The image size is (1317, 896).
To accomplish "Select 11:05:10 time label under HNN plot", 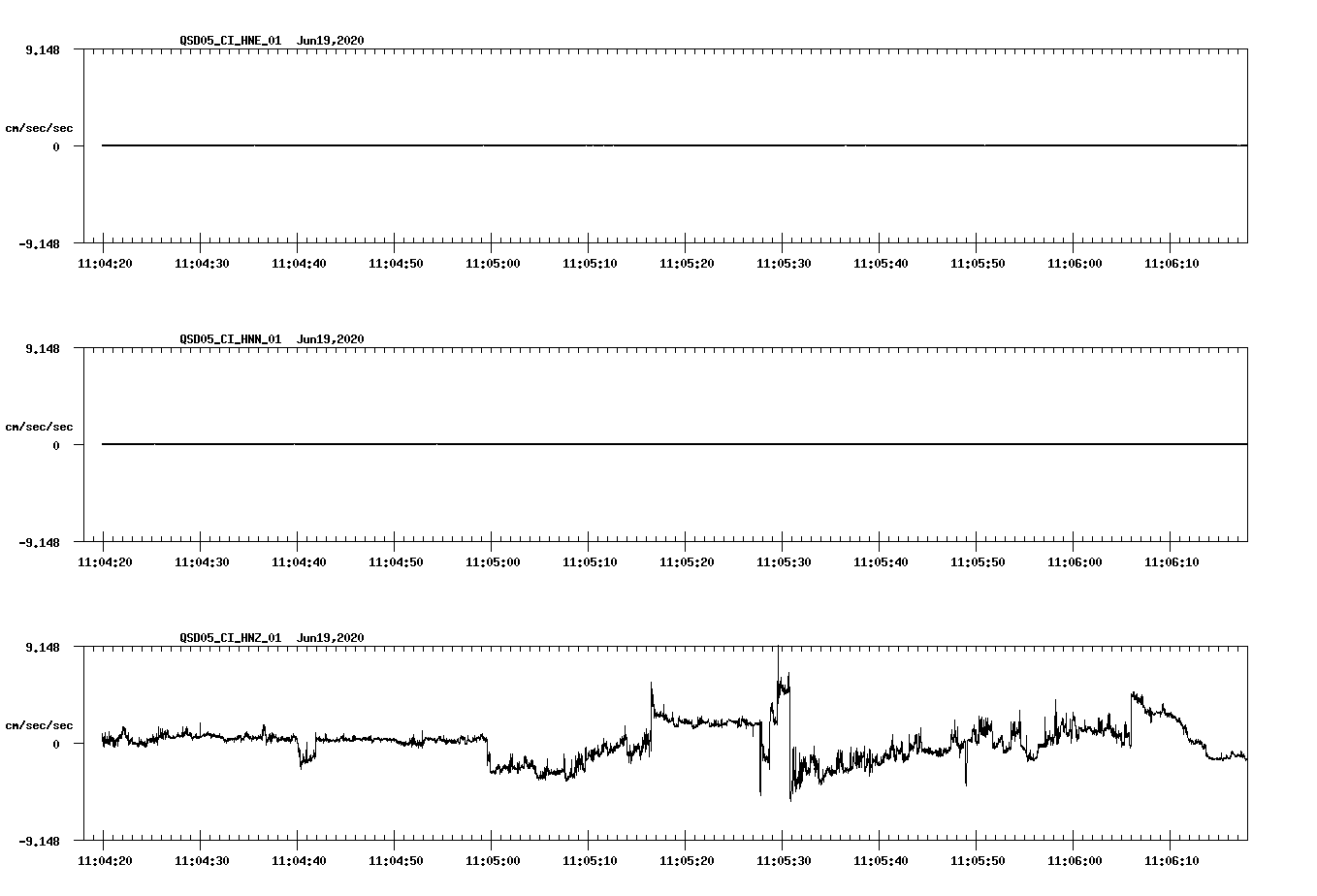I will point(590,561).
